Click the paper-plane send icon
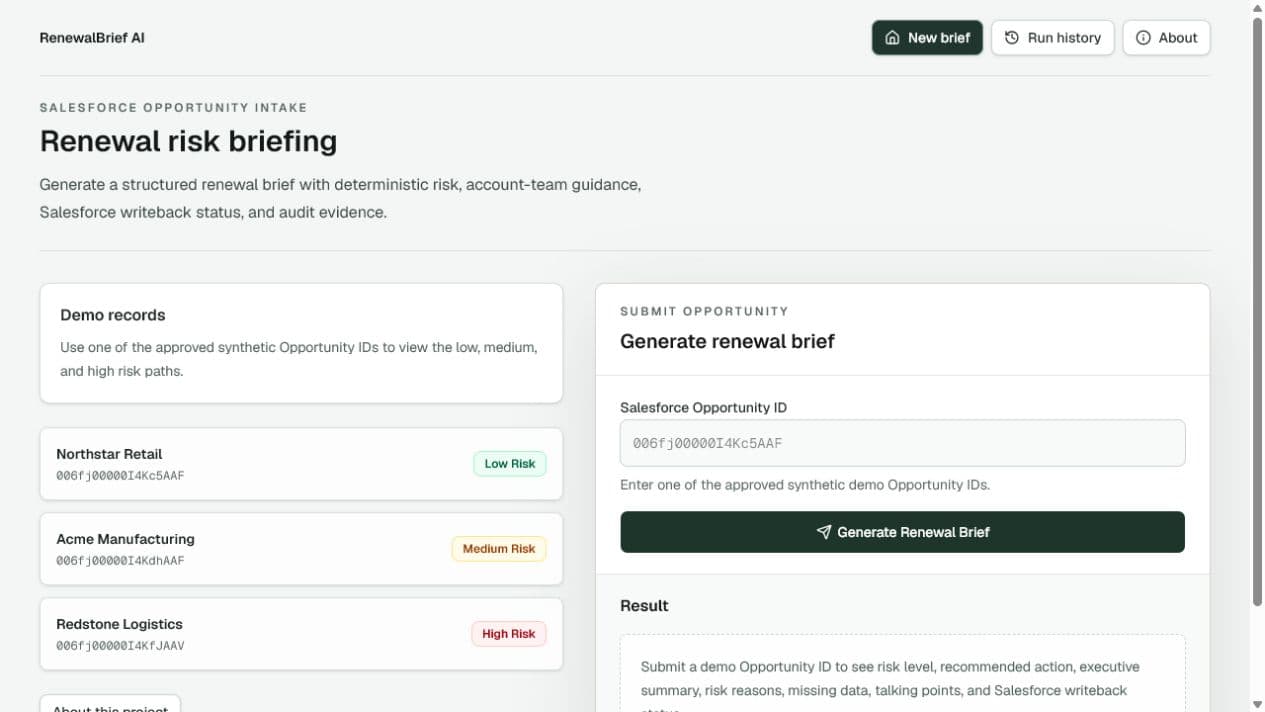Screen dimensions: 1265x712 (824, 532)
